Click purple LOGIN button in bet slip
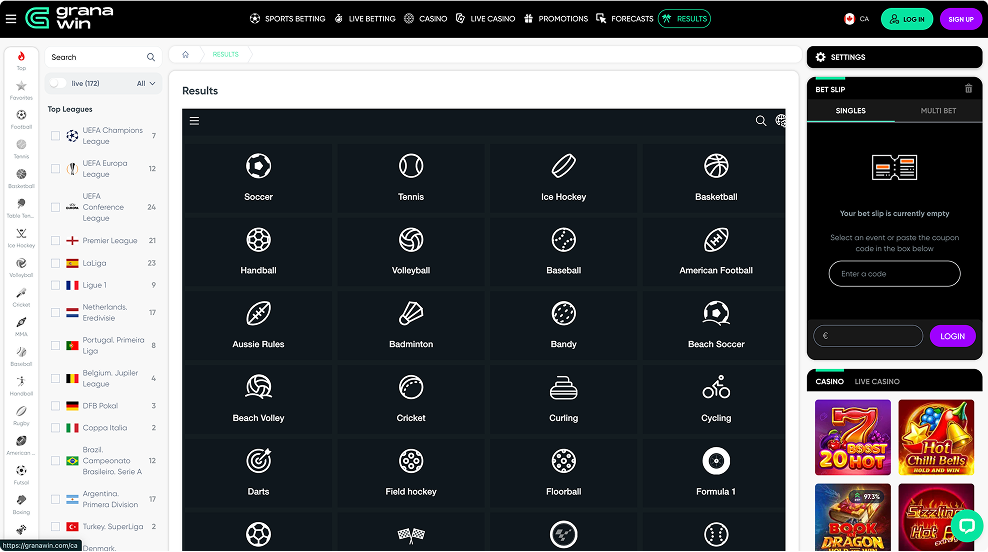Viewport: 988px width, 552px height. [x=952, y=336]
